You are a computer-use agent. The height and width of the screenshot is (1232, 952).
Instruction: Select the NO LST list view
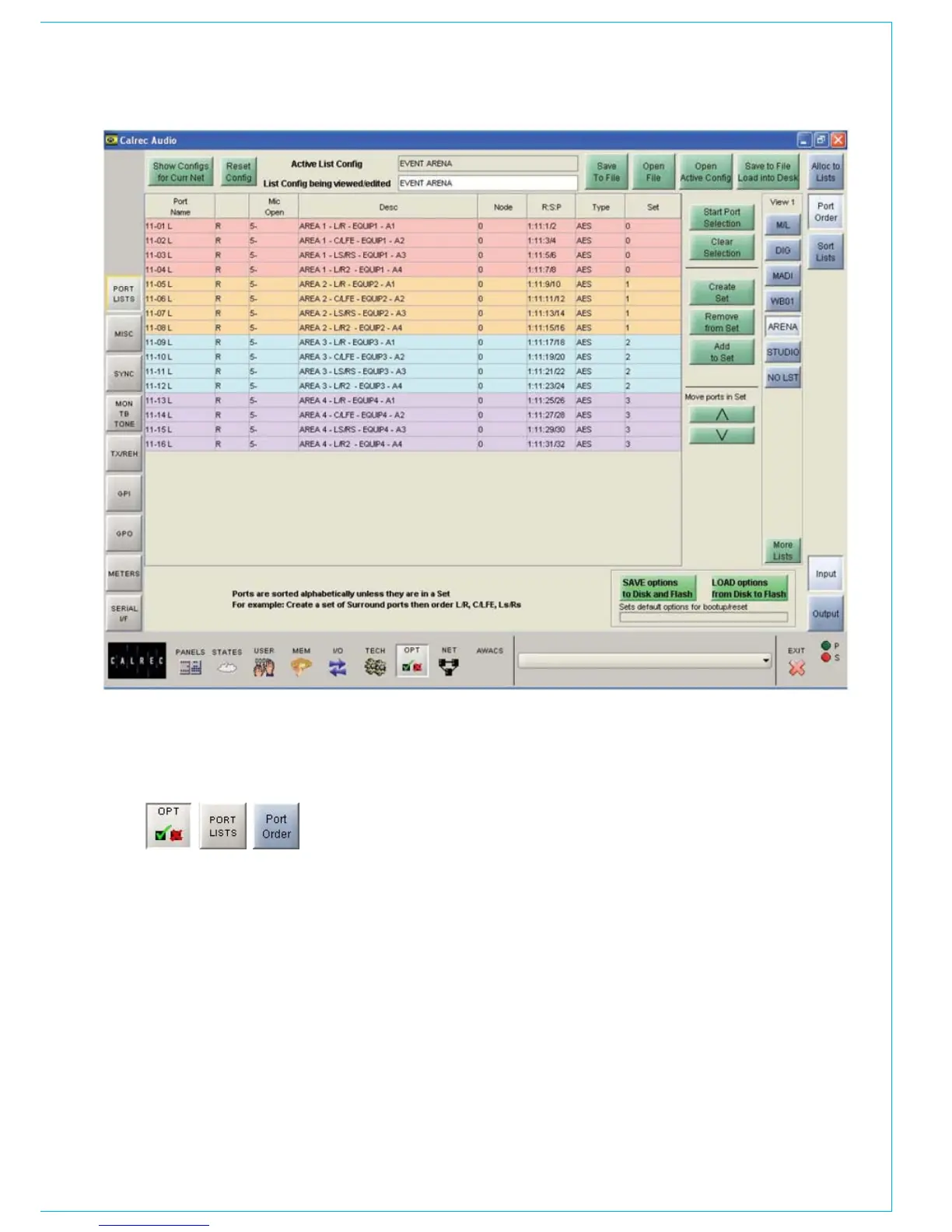[782, 378]
